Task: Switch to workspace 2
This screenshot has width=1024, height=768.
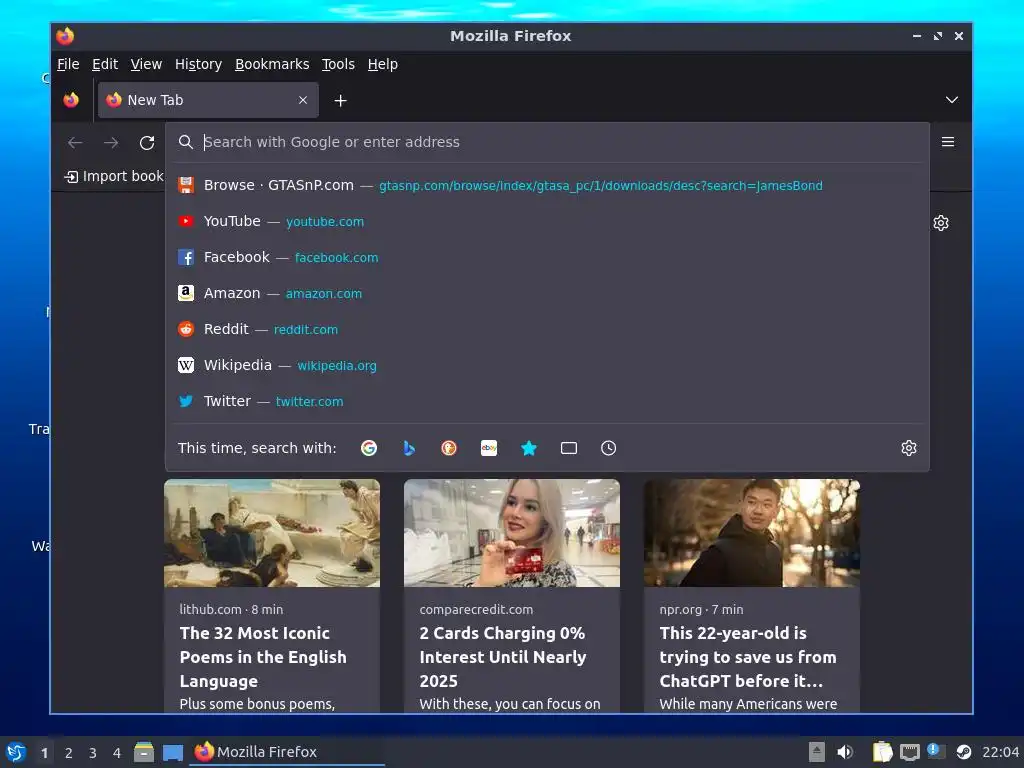Action: [69, 753]
